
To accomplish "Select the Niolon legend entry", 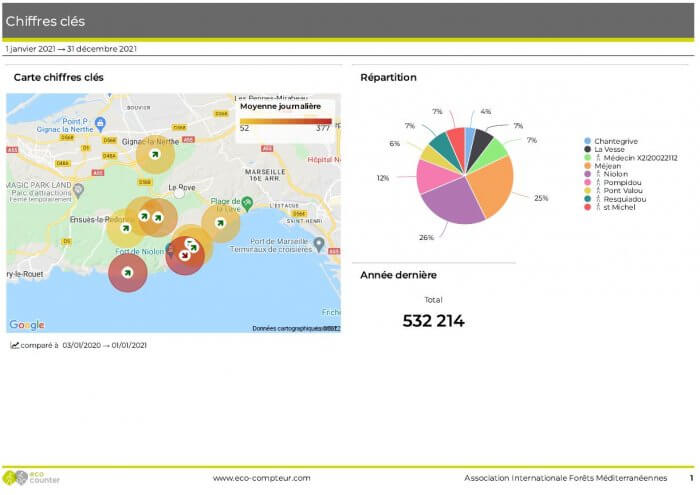I will pyautogui.click(x=606, y=174).
